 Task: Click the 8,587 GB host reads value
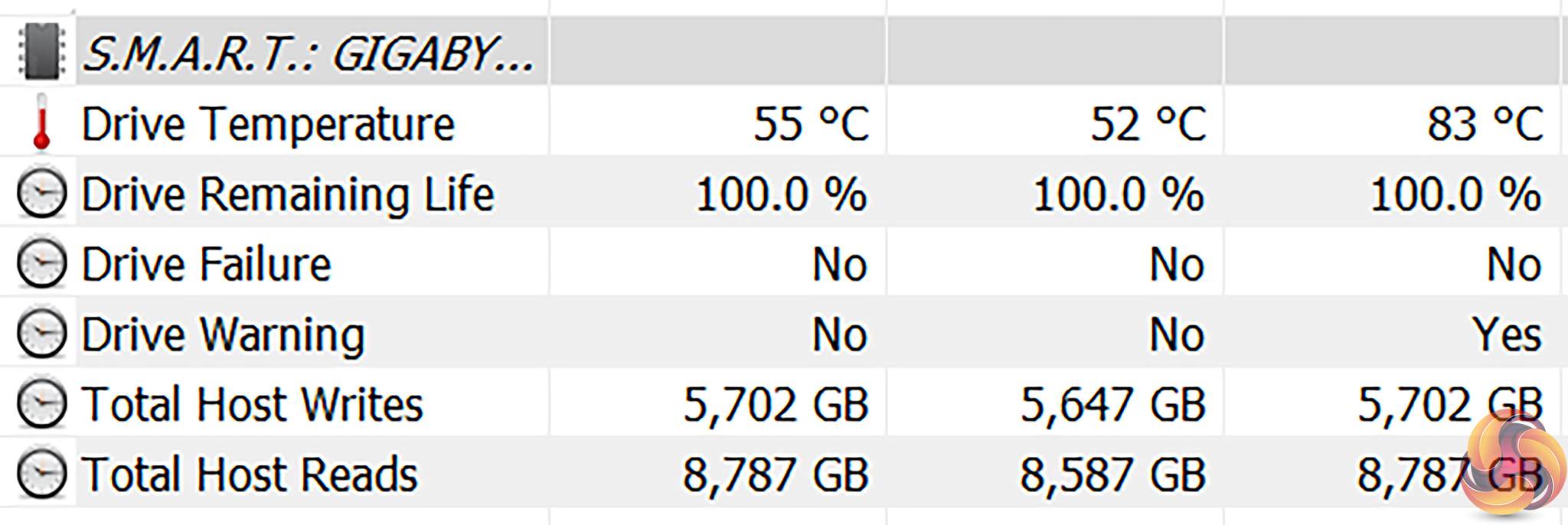(1112, 474)
